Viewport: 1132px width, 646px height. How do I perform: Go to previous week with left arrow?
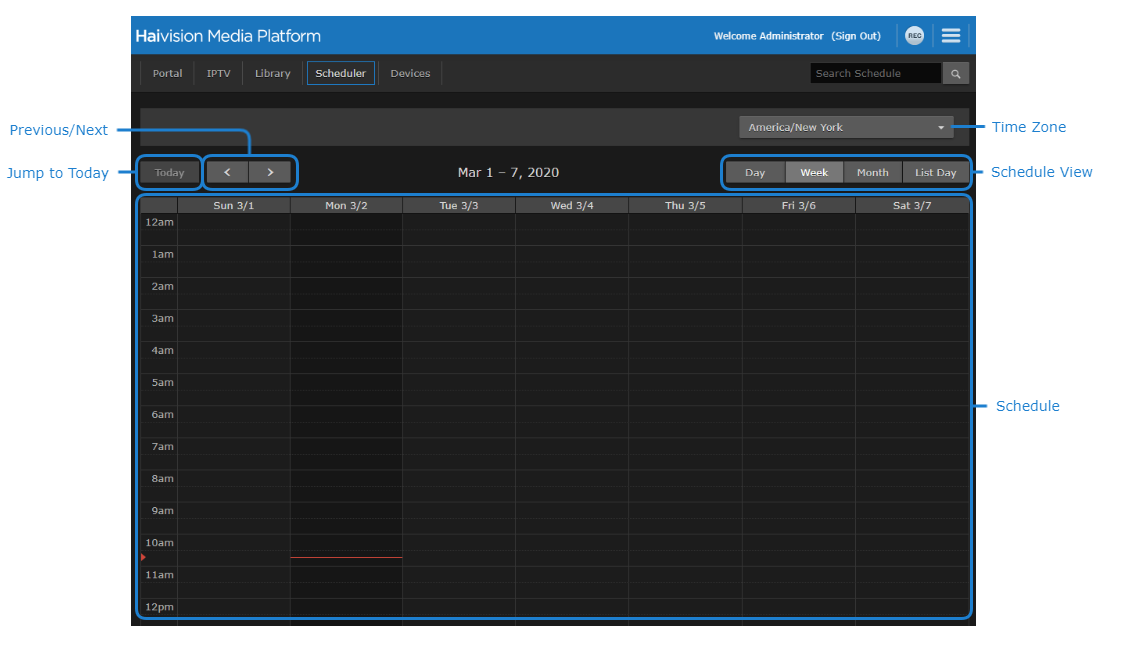(228, 172)
